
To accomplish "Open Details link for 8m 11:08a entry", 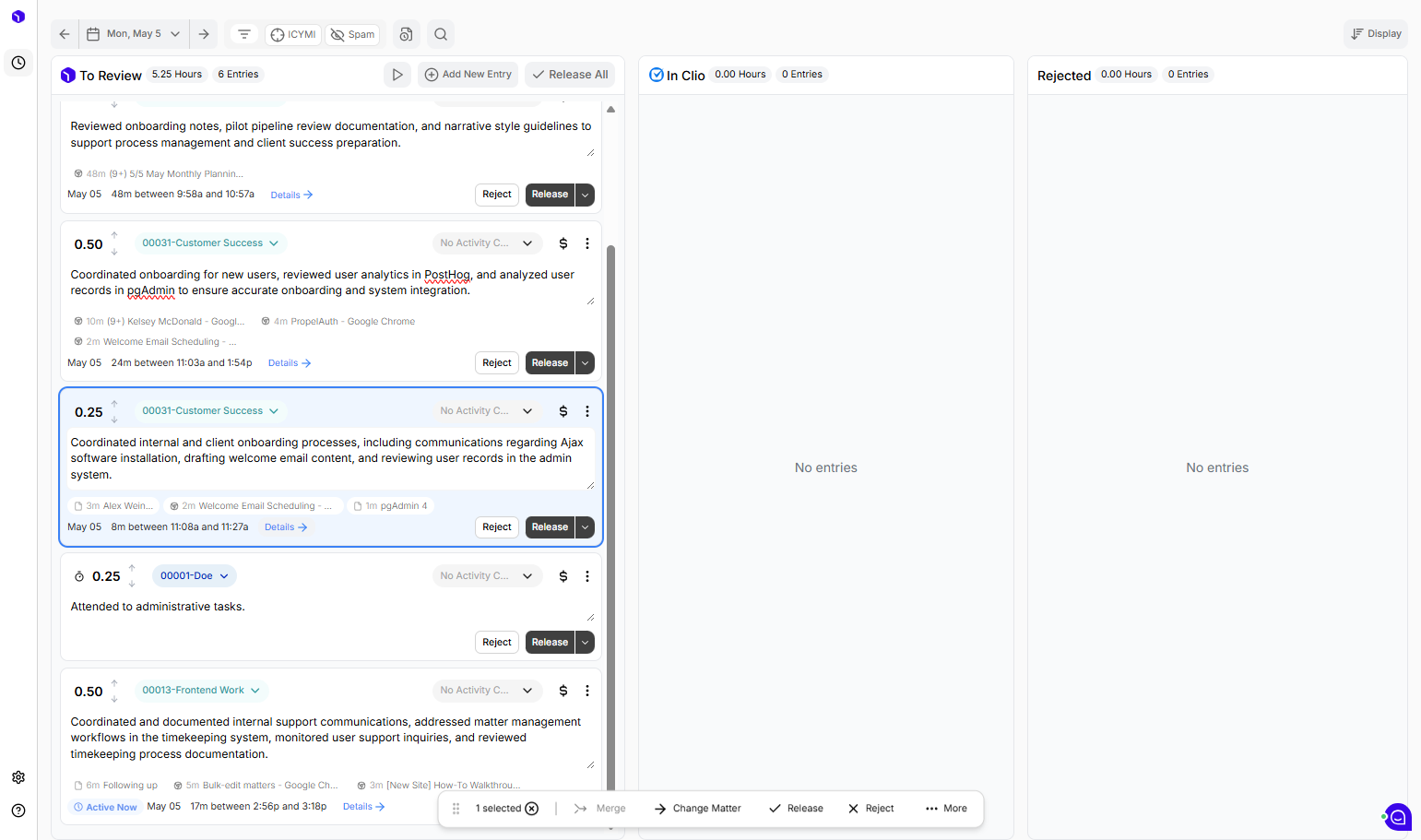I will [x=286, y=527].
